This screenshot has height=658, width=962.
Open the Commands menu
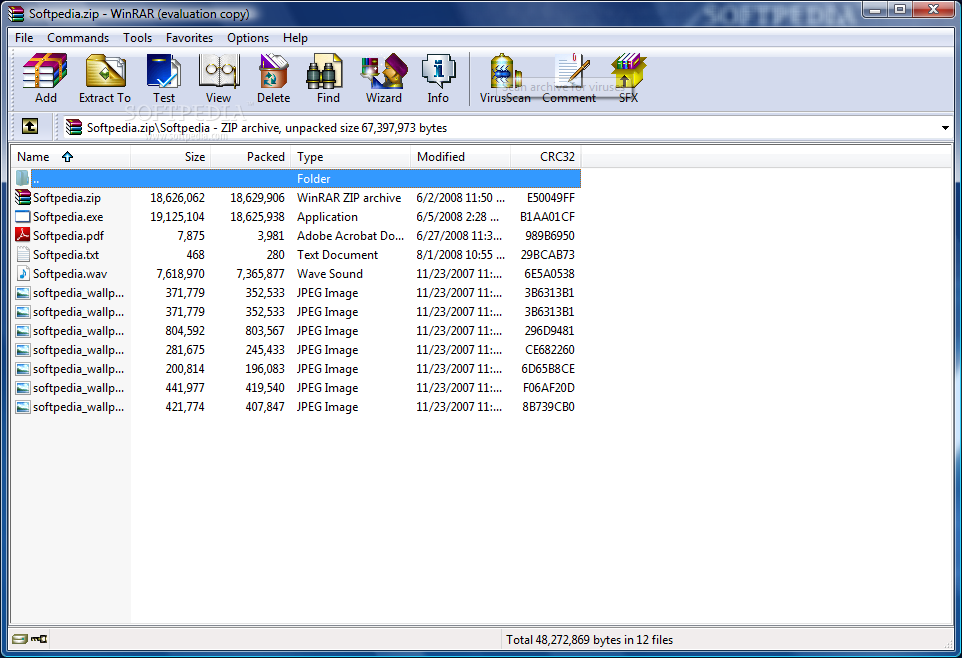(78, 38)
